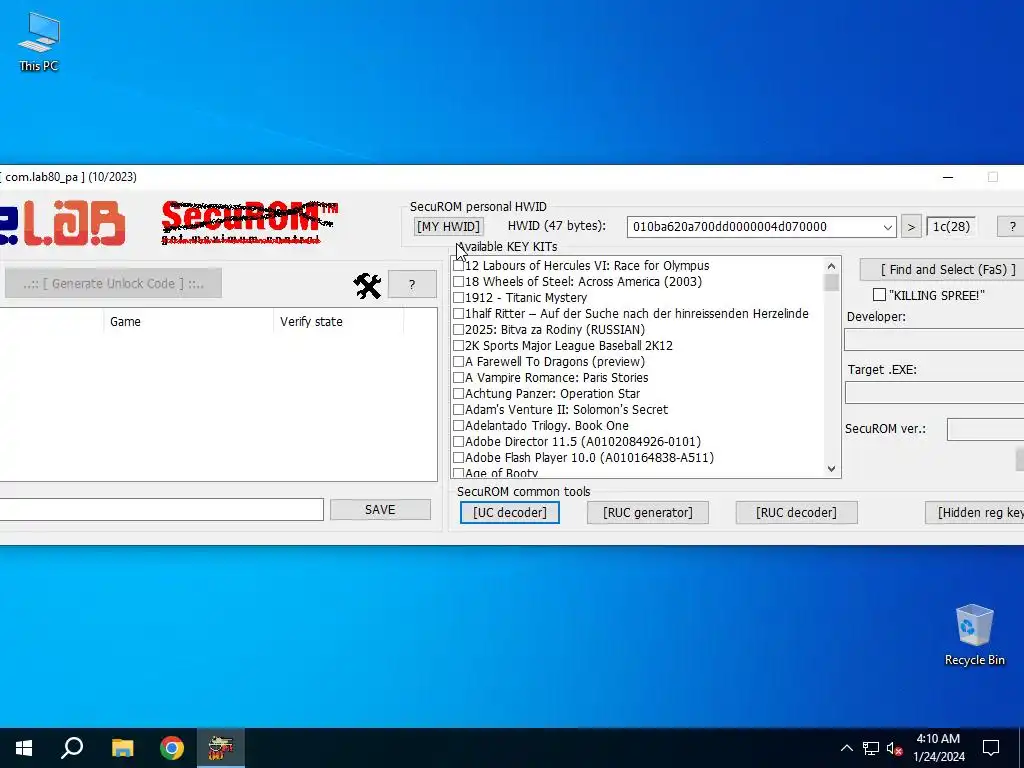1024x768 pixels.
Task: Open the [RUC generator] tool
Action: [648, 513]
